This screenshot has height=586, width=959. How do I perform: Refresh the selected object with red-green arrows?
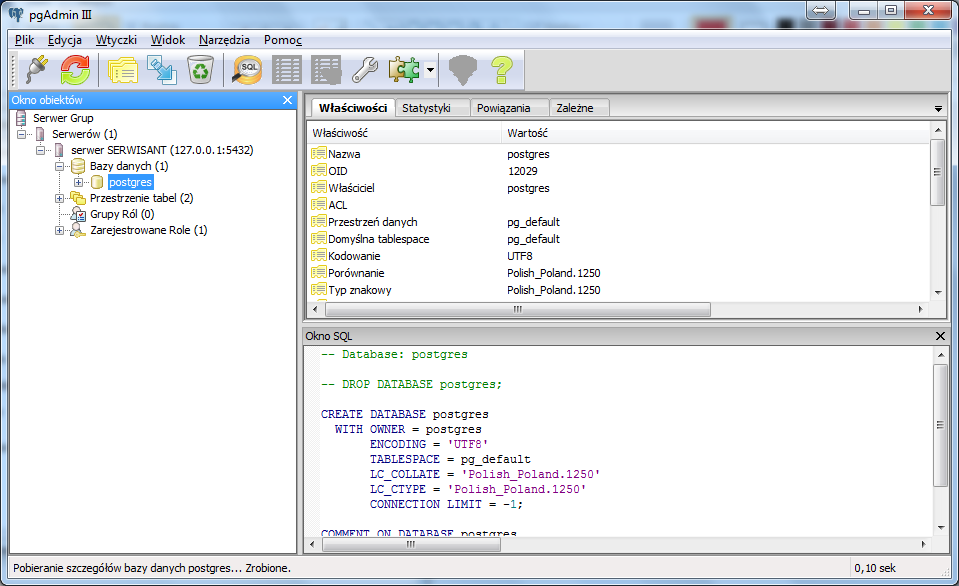pyautogui.click(x=75, y=70)
